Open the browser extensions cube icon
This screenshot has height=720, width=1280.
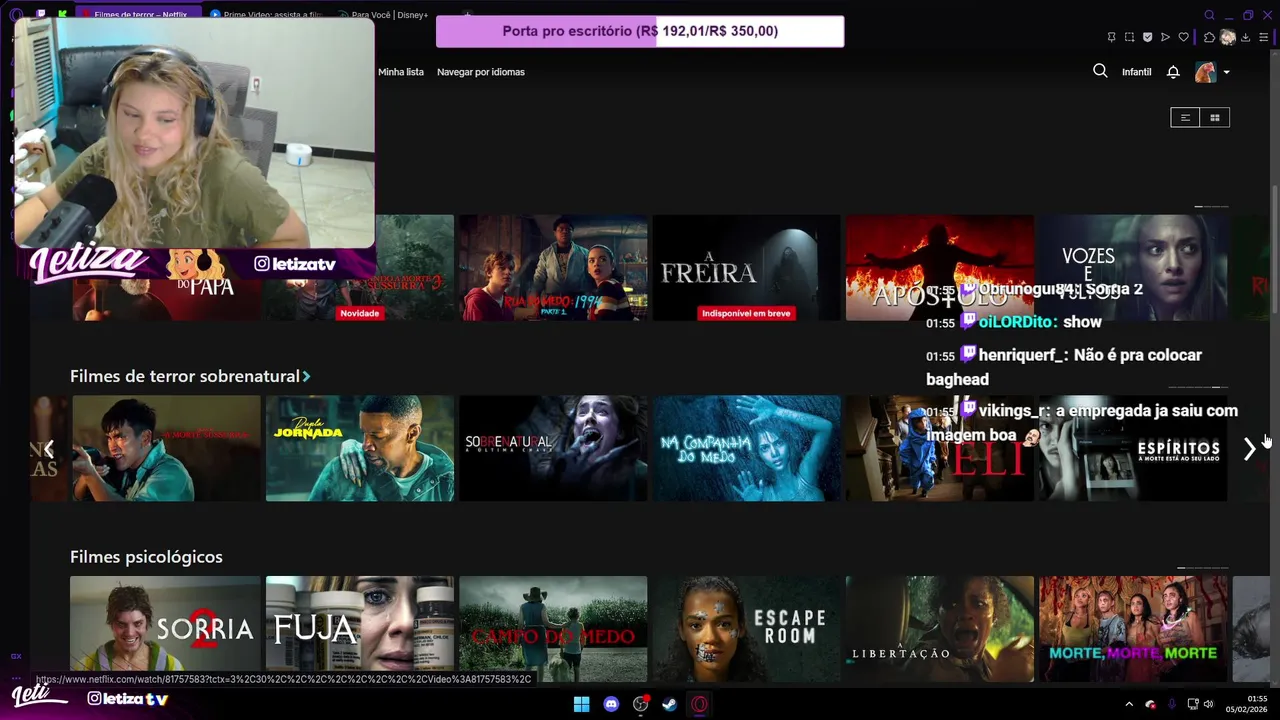click(1209, 37)
